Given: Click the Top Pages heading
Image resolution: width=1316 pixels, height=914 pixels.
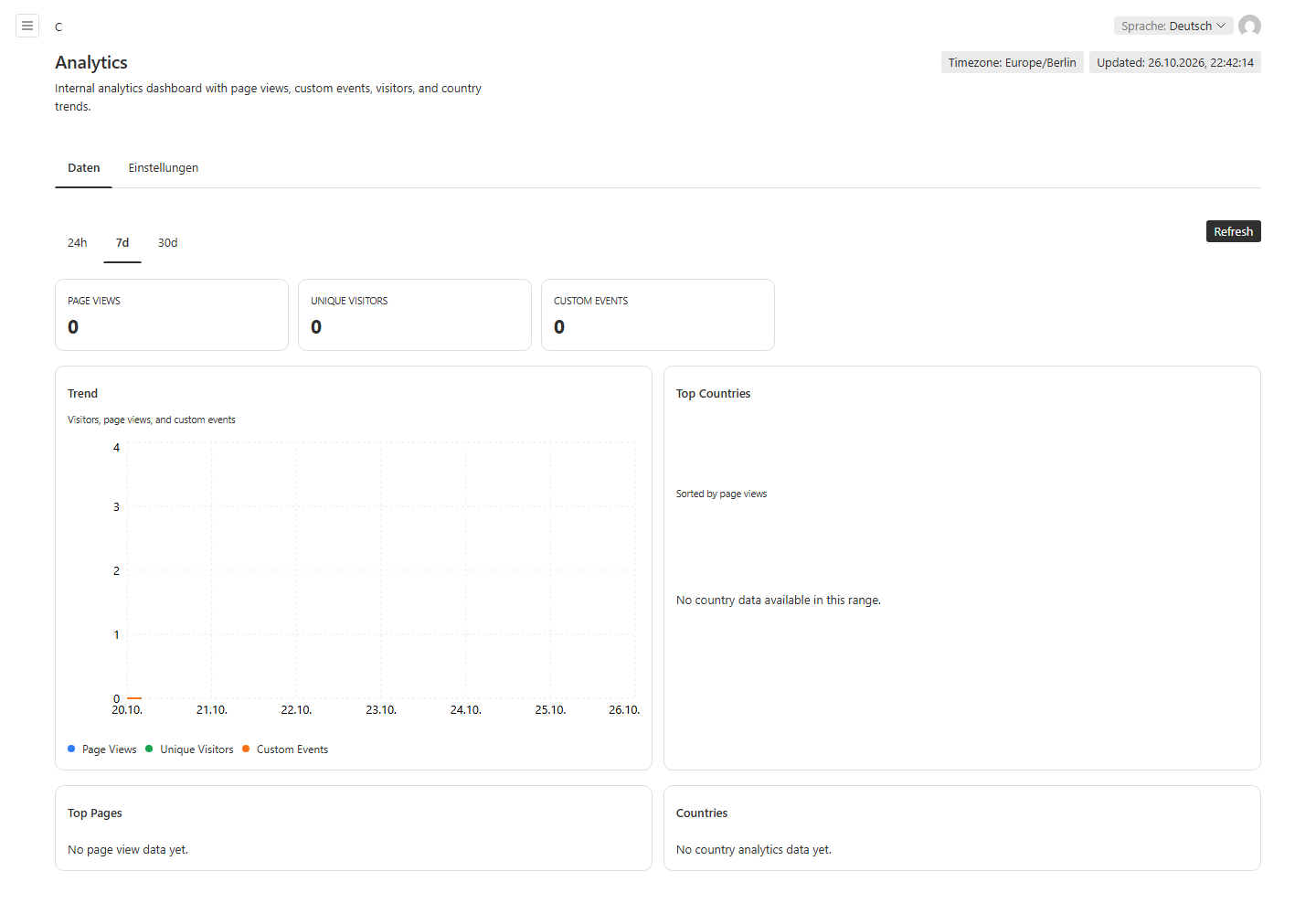Looking at the screenshot, I should pos(95,813).
